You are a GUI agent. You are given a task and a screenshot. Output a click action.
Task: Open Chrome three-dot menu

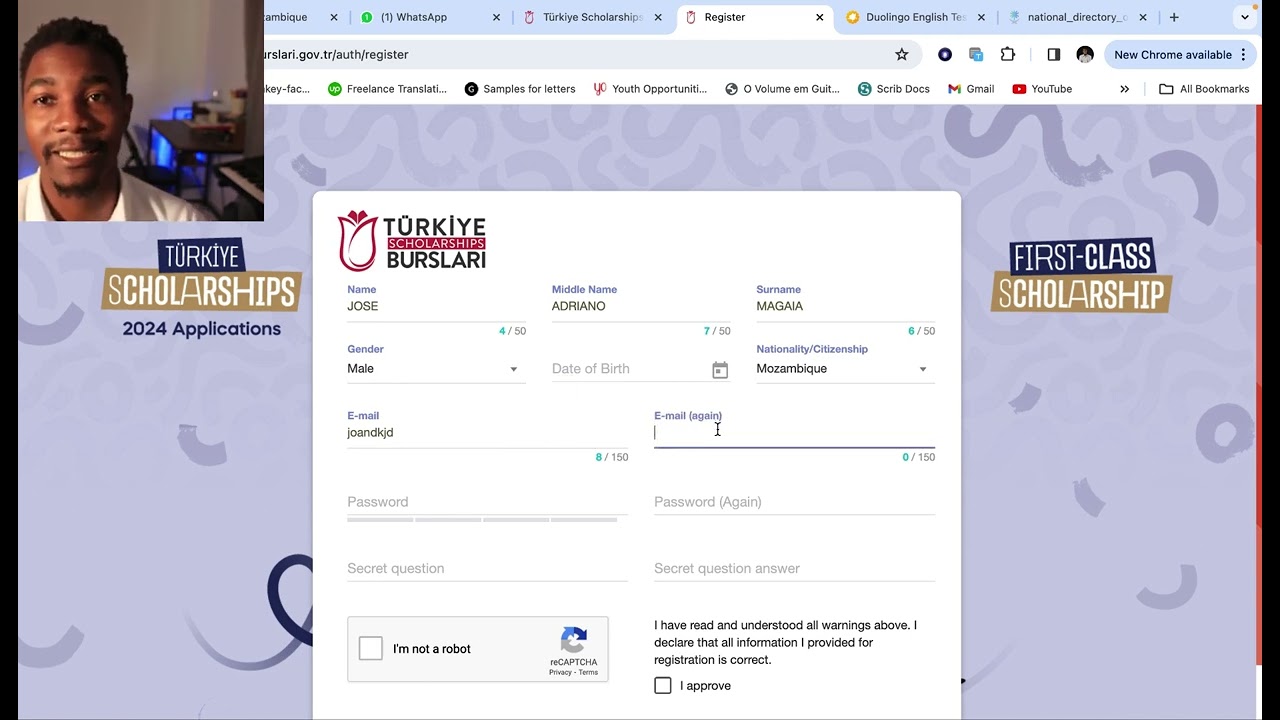click(x=1243, y=55)
